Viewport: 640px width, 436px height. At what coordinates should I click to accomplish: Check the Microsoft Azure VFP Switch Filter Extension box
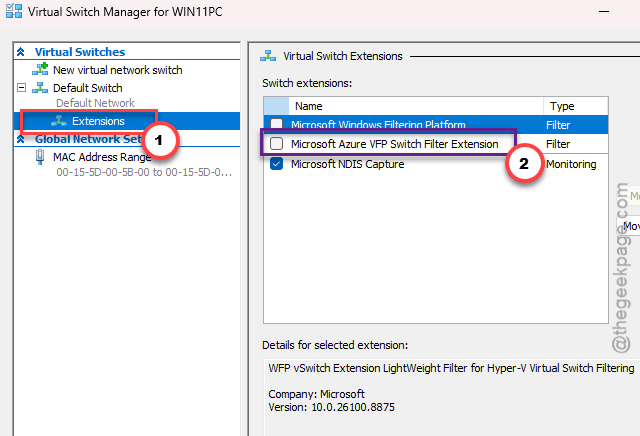pos(277,144)
